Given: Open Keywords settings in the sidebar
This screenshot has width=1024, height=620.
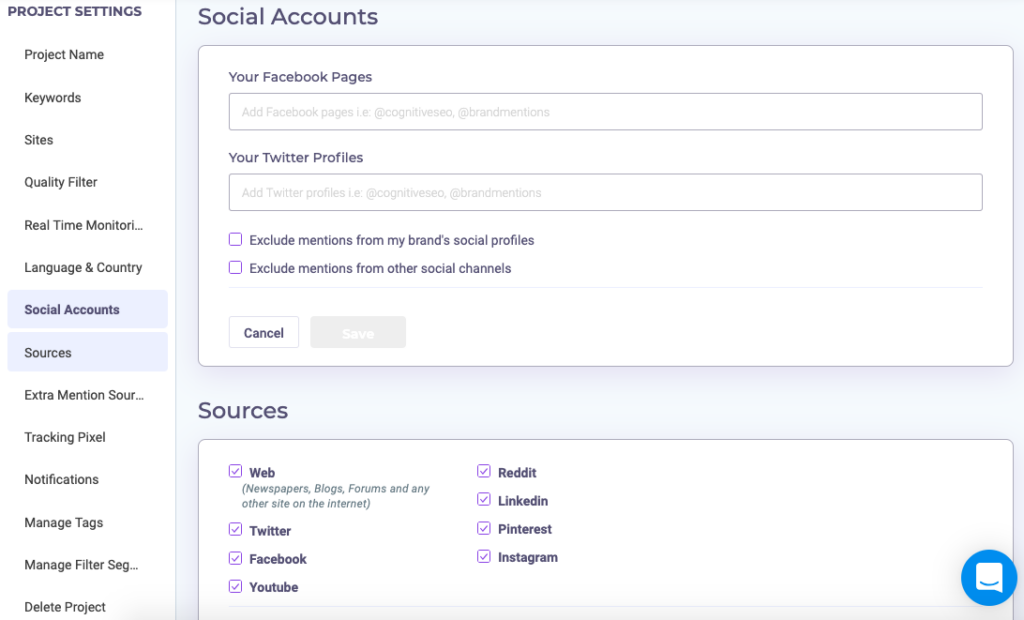Looking at the screenshot, I should click(52, 97).
